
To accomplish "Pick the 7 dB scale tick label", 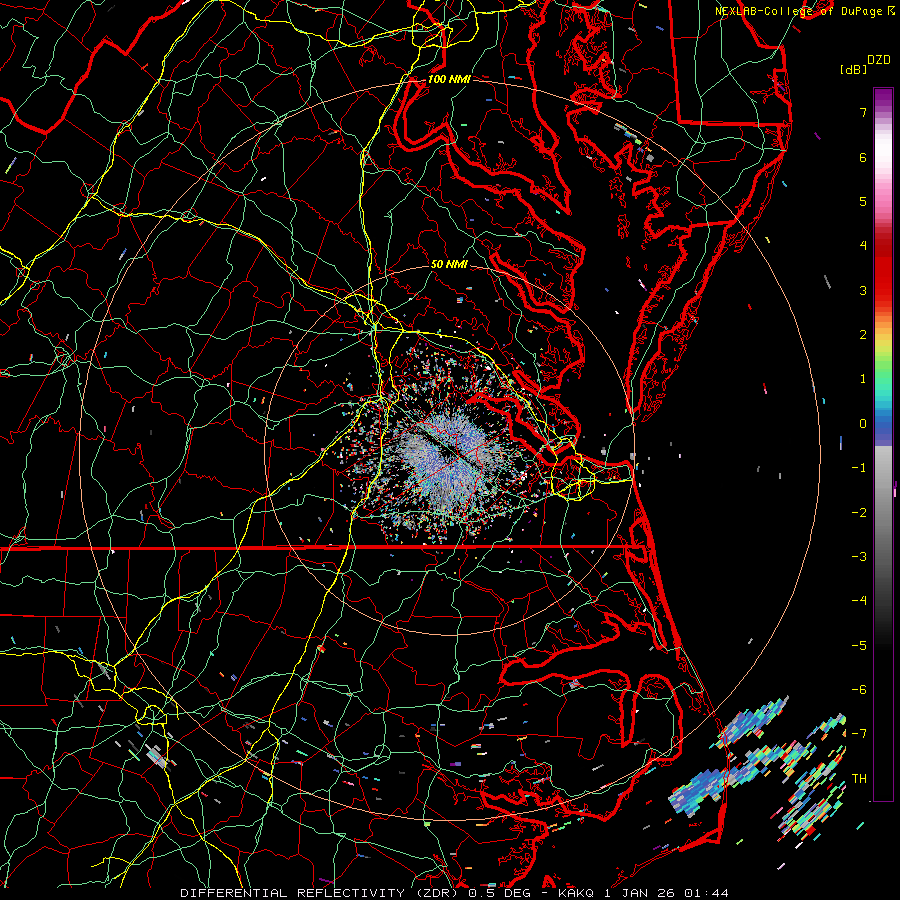I will click(863, 112).
